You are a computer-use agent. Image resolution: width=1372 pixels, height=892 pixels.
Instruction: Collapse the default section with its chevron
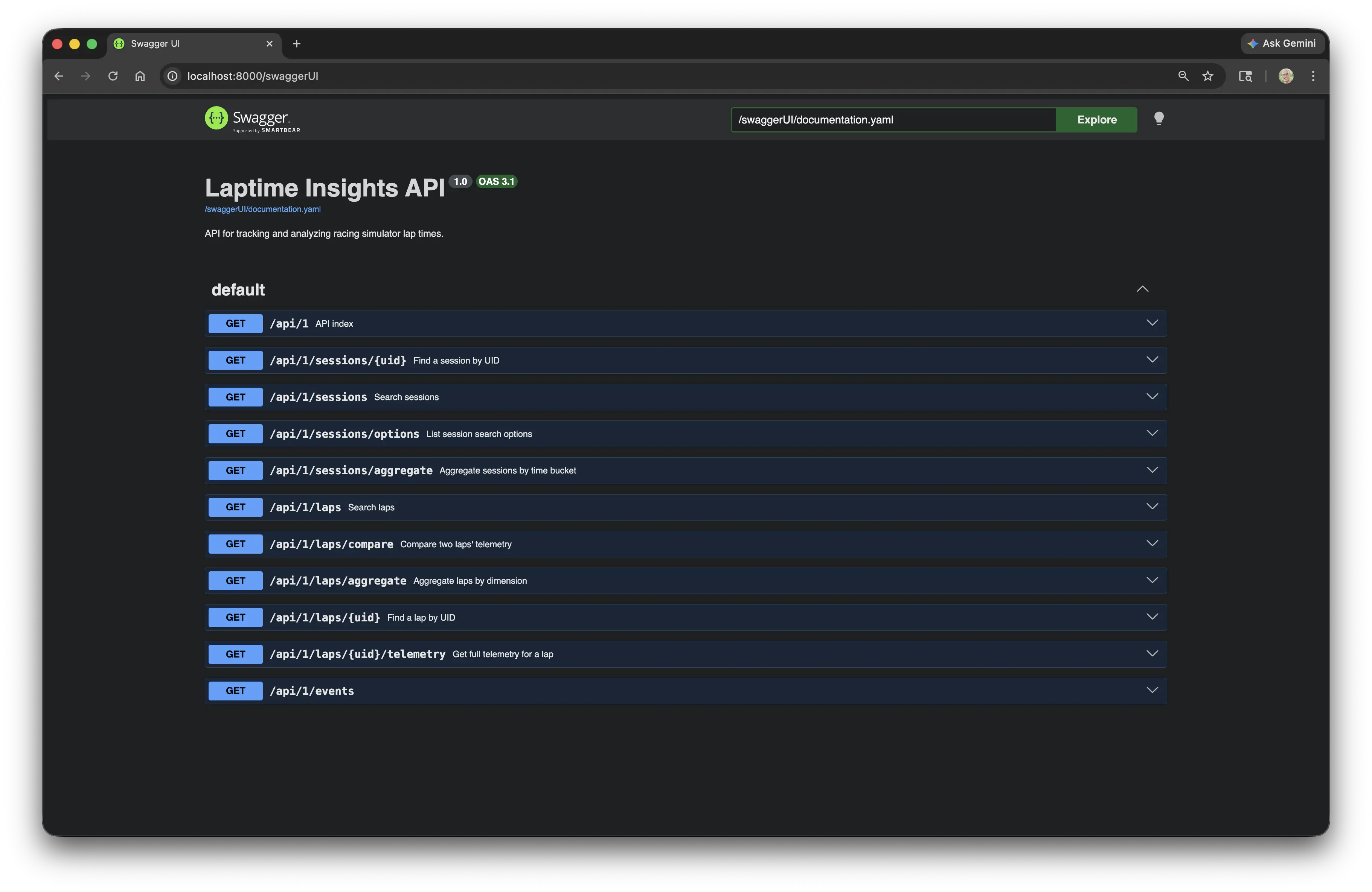pos(1143,289)
